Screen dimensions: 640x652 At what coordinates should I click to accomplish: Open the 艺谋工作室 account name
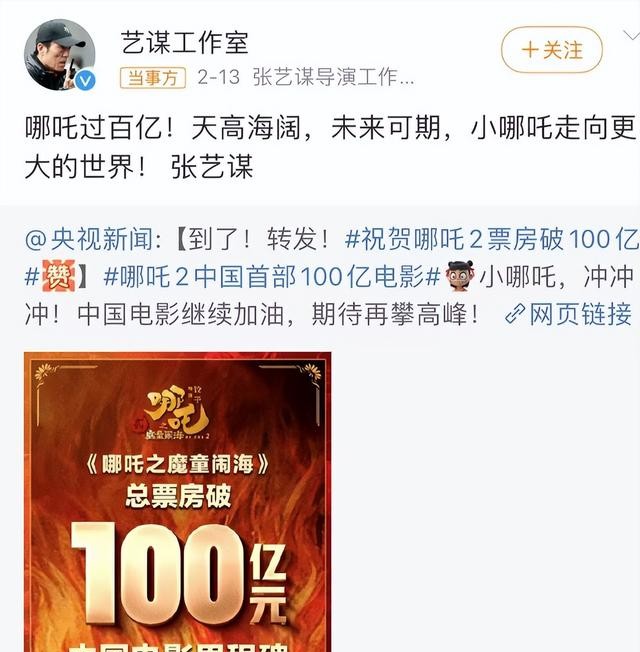tap(185, 43)
